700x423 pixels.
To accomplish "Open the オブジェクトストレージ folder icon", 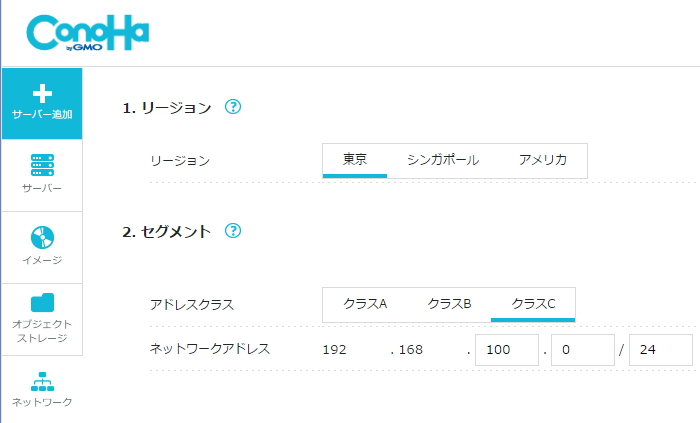I will point(41,302).
